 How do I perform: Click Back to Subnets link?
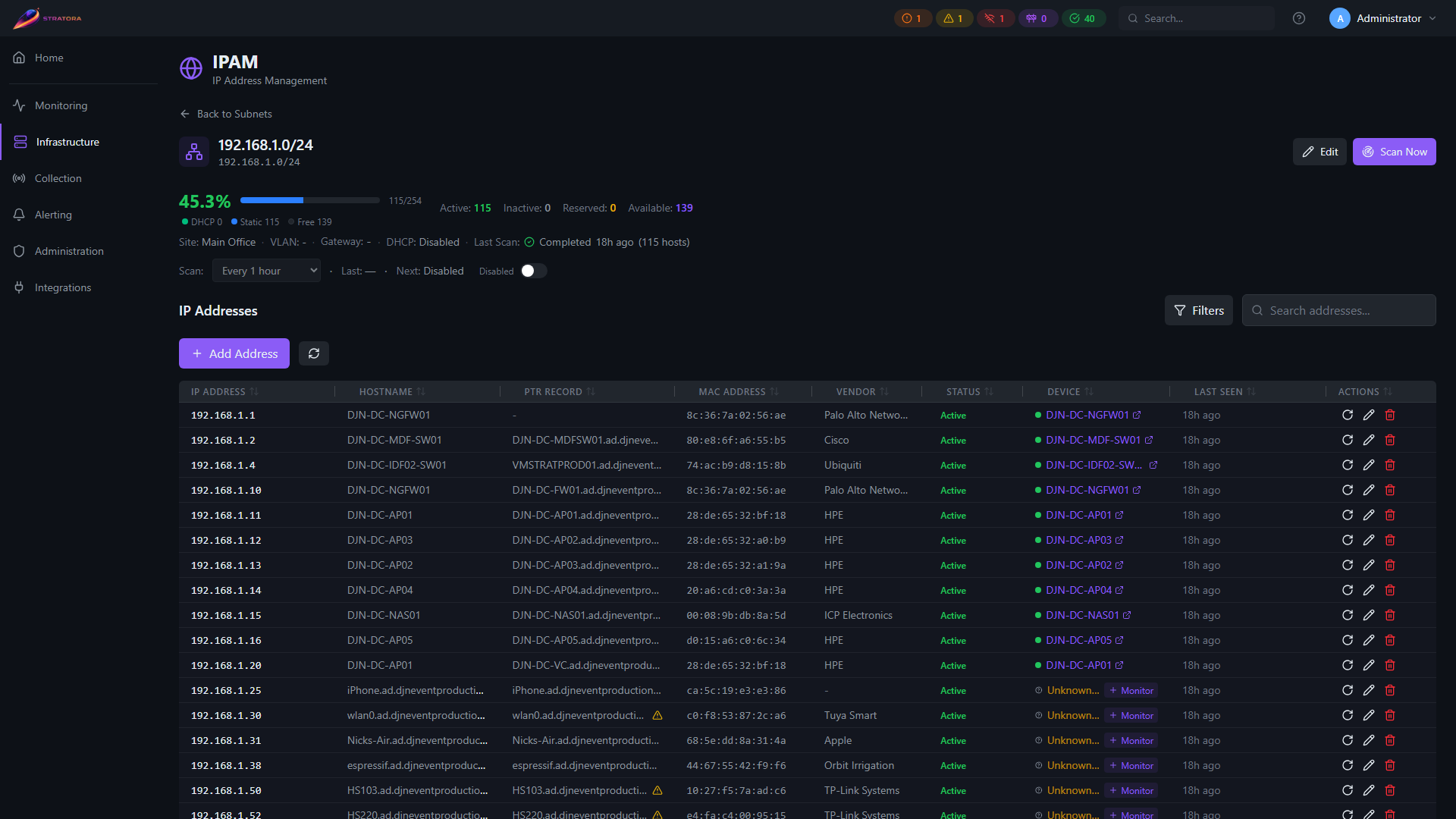coord(226,114)
